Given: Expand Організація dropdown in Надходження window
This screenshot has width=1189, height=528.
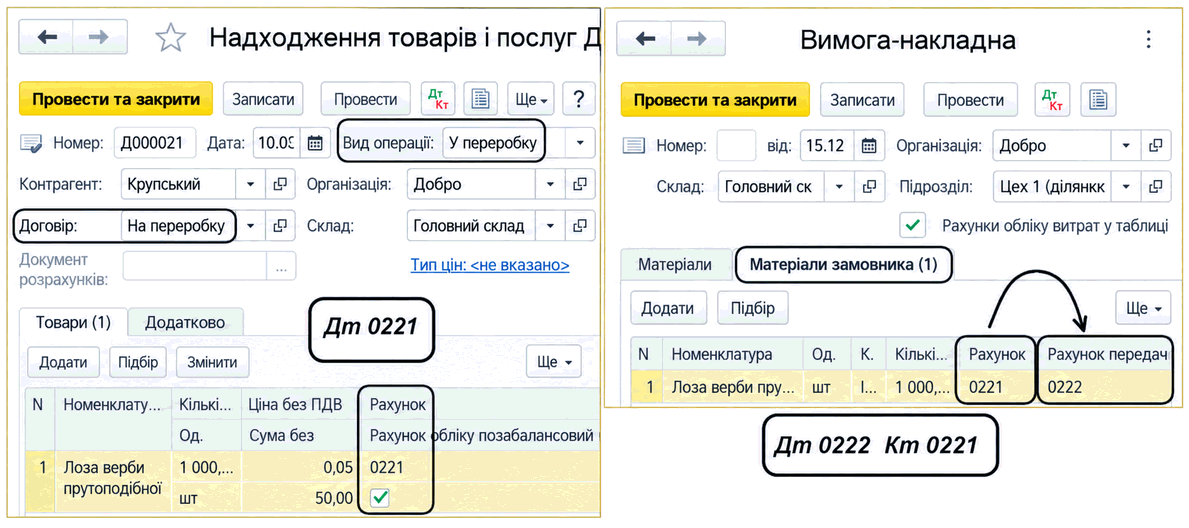Looking at the screenshot, I should 551,184.
